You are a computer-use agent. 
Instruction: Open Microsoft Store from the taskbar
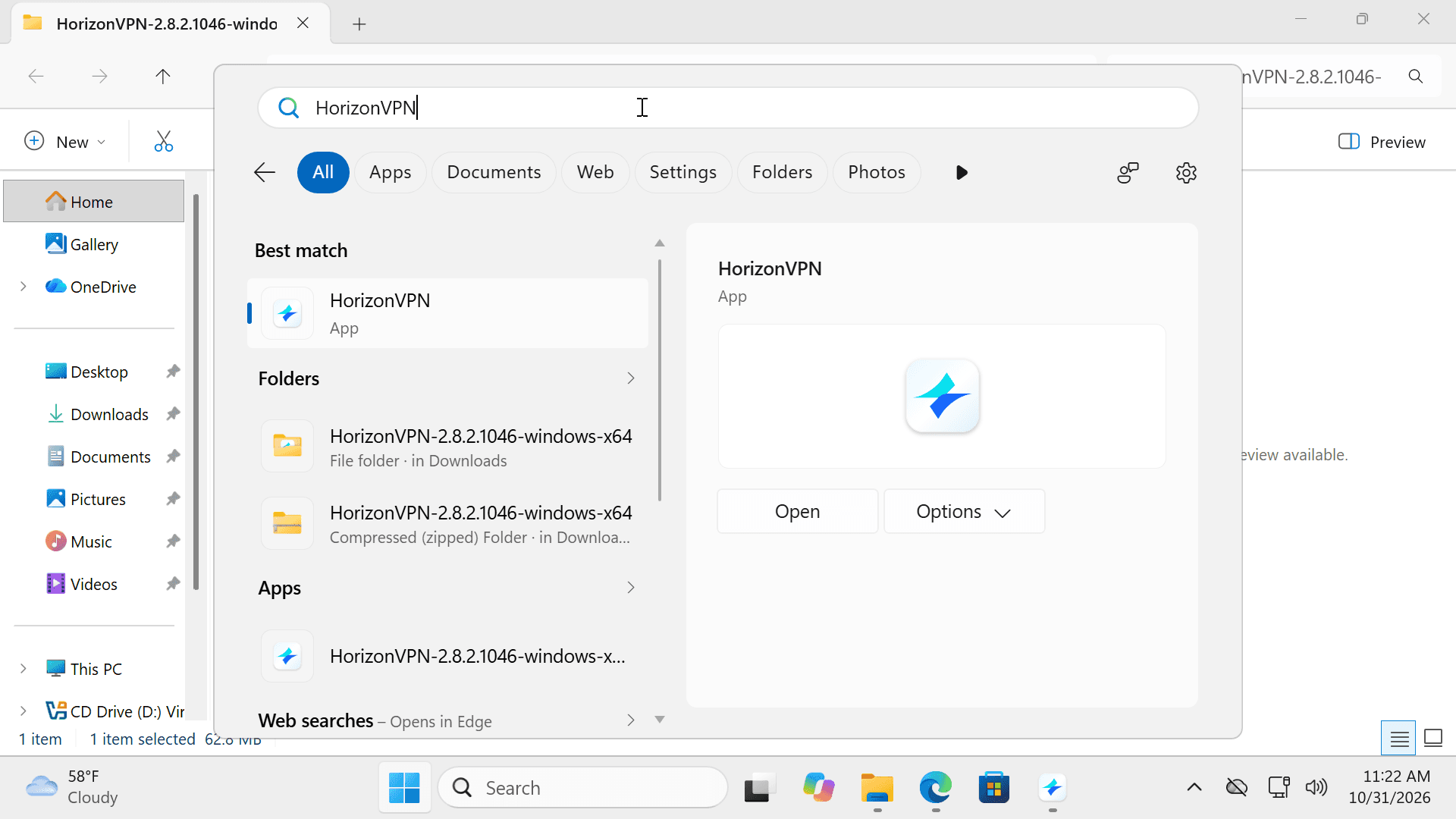(993, 788)
